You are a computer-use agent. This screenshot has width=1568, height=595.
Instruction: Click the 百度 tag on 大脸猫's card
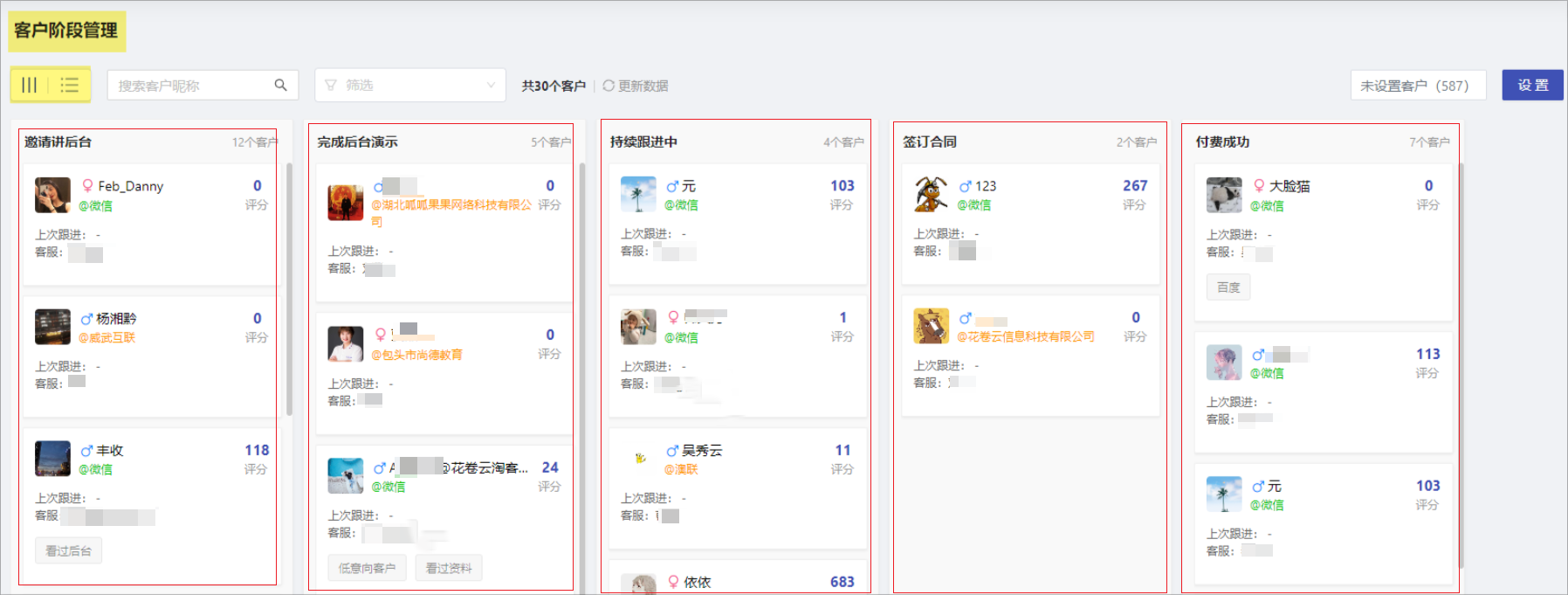1228,287
